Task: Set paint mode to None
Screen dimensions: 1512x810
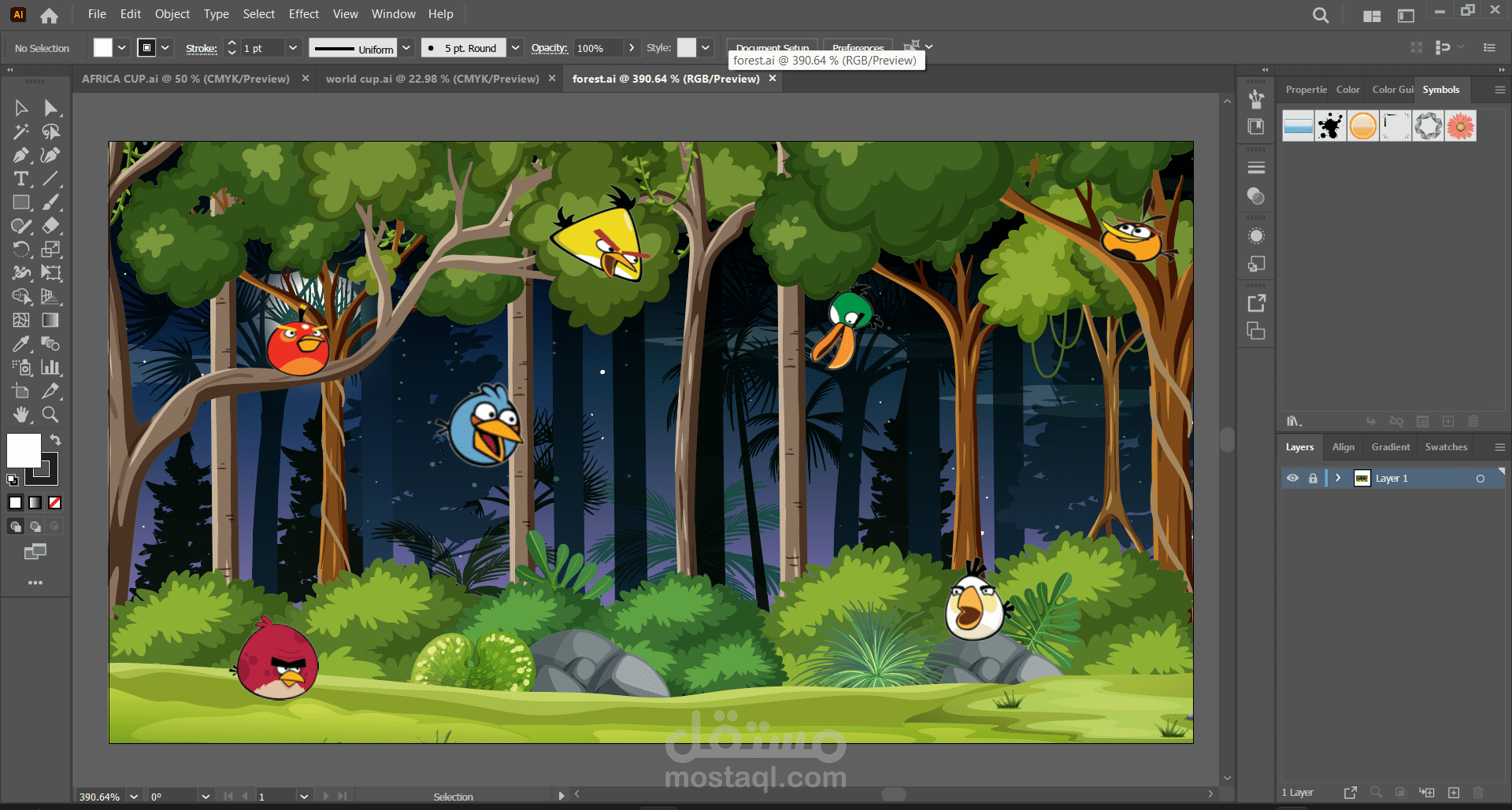Action: [x=55, y=503]
